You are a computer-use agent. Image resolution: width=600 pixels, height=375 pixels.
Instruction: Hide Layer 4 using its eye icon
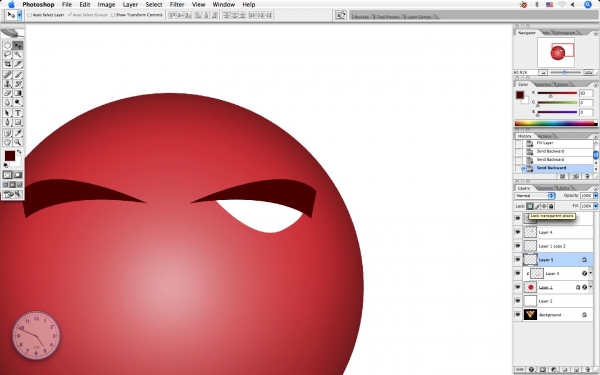518,232
